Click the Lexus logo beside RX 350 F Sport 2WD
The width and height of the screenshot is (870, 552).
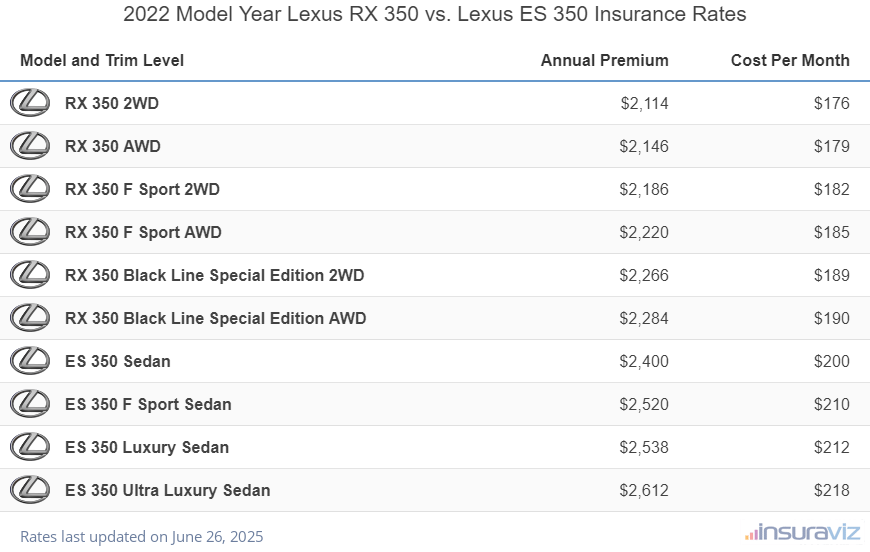coord(30,189)
